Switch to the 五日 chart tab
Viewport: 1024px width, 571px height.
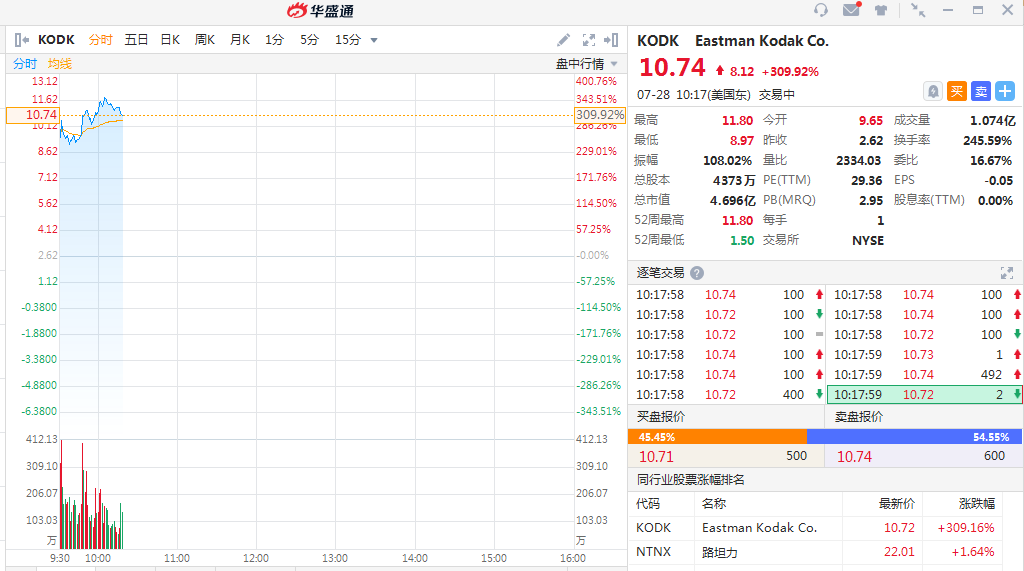point(136,40)
